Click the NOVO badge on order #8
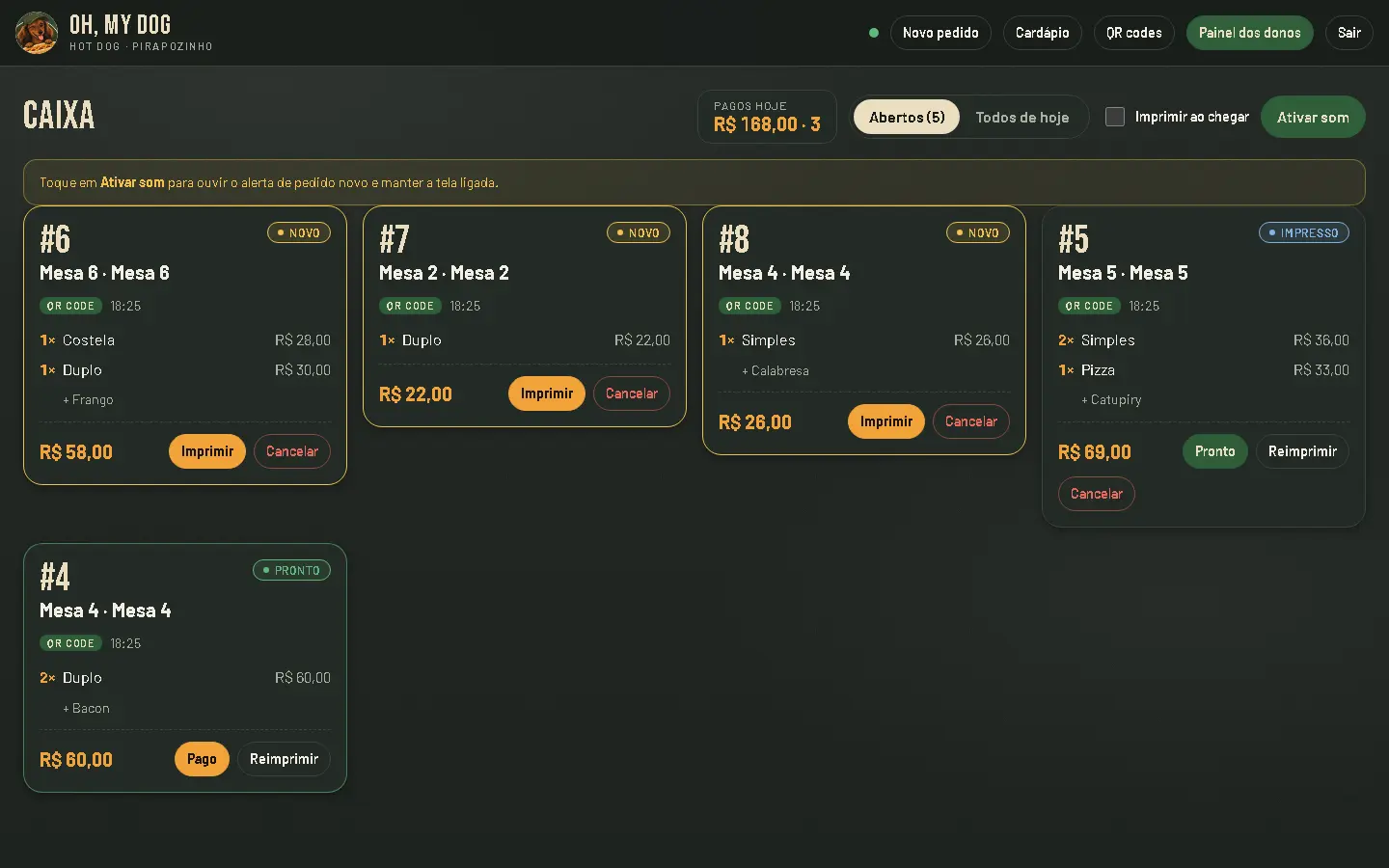This screenshot has height=868, width=1389. tap(978, 232)
